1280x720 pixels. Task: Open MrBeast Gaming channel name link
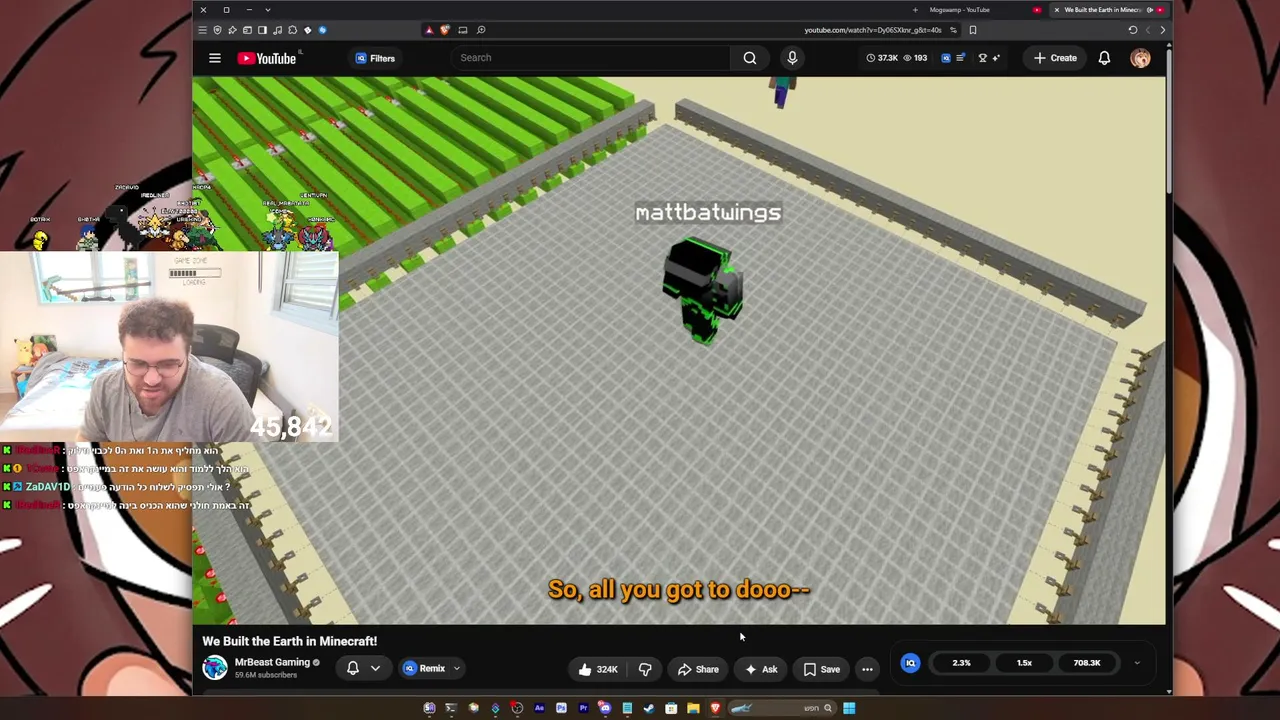click(272, 662)
